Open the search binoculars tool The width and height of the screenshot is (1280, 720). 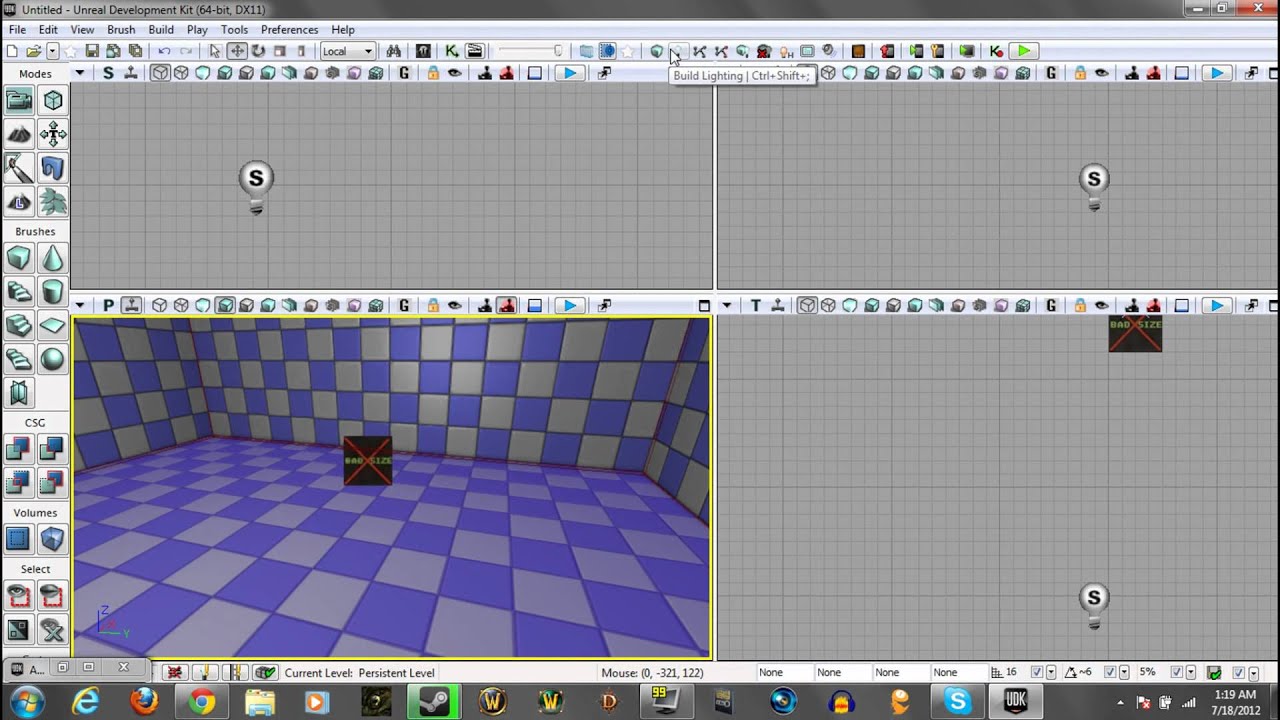click(394, 51)
